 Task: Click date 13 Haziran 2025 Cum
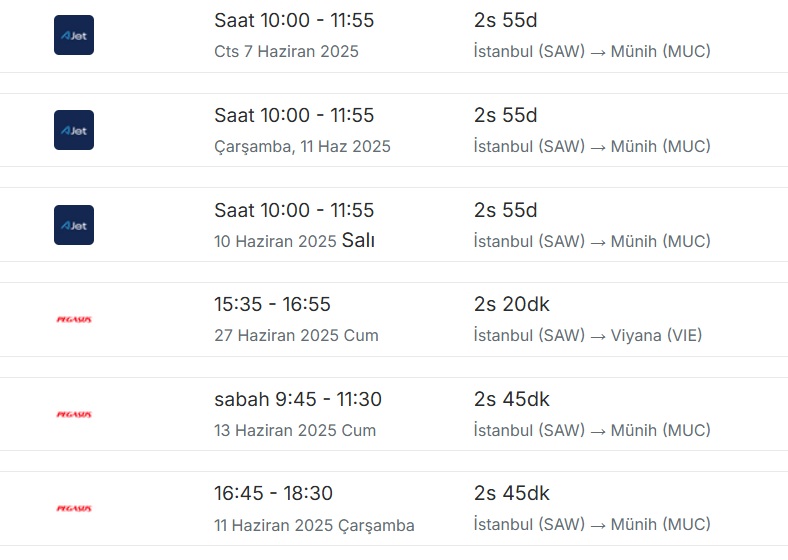point(295,430)
